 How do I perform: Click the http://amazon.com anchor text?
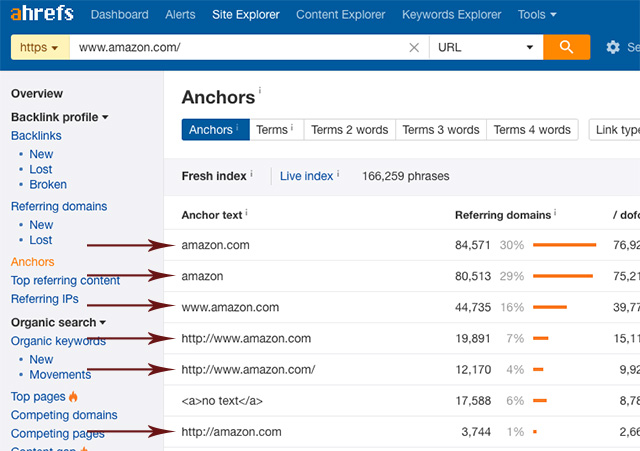[231, 432]
